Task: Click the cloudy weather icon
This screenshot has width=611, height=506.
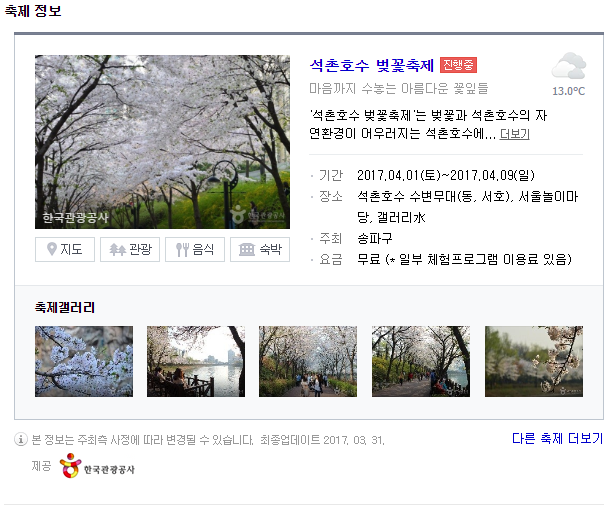Action: click(x=569, y=67)
